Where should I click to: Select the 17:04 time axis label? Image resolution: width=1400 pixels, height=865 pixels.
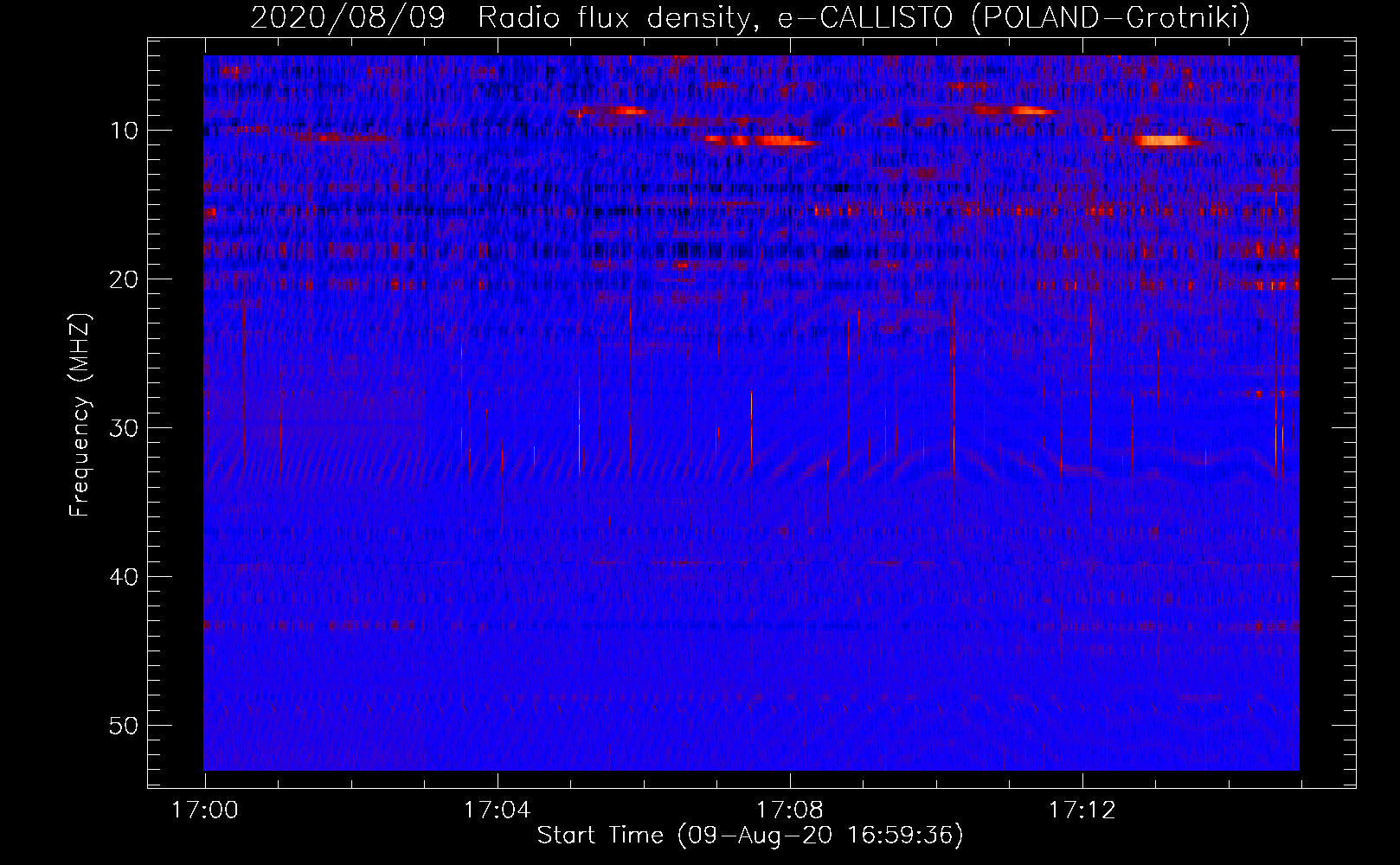[x=497, y=811]
